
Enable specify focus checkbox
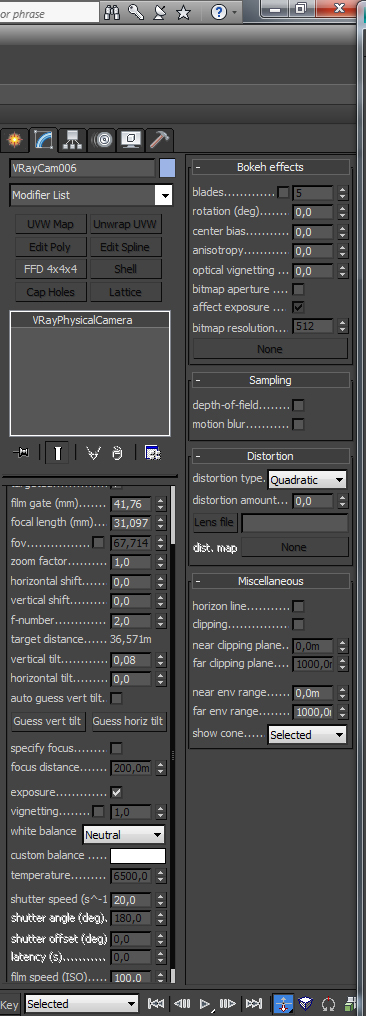click(x=117, y=748)
